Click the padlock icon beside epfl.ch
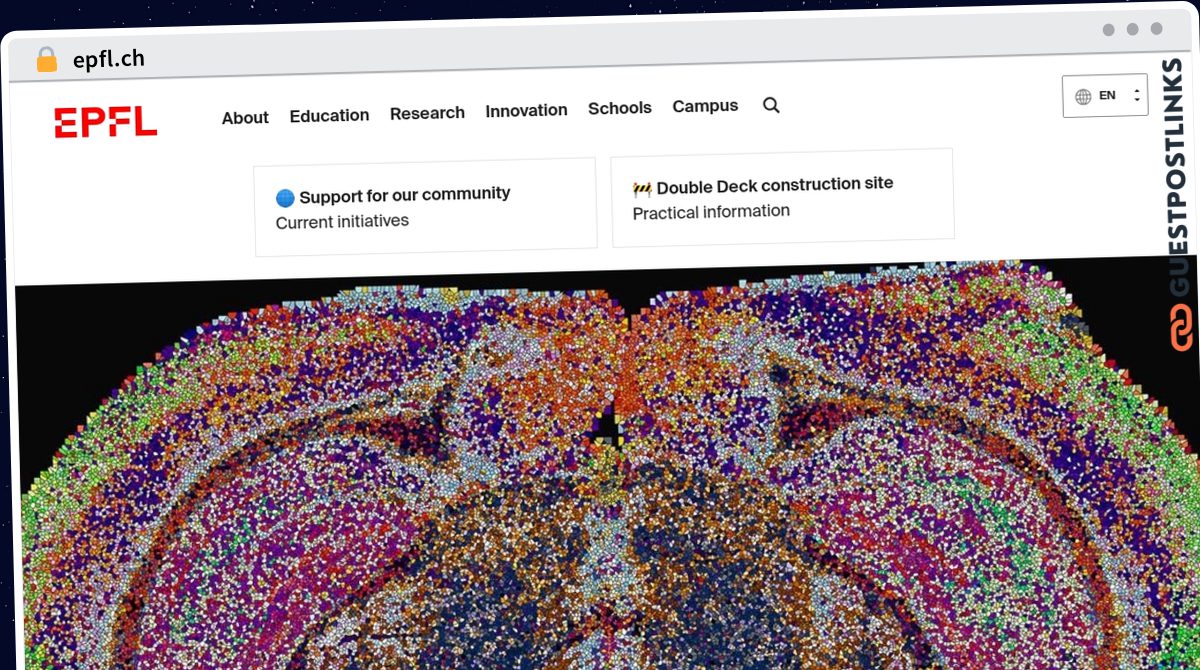 (47, 60)
